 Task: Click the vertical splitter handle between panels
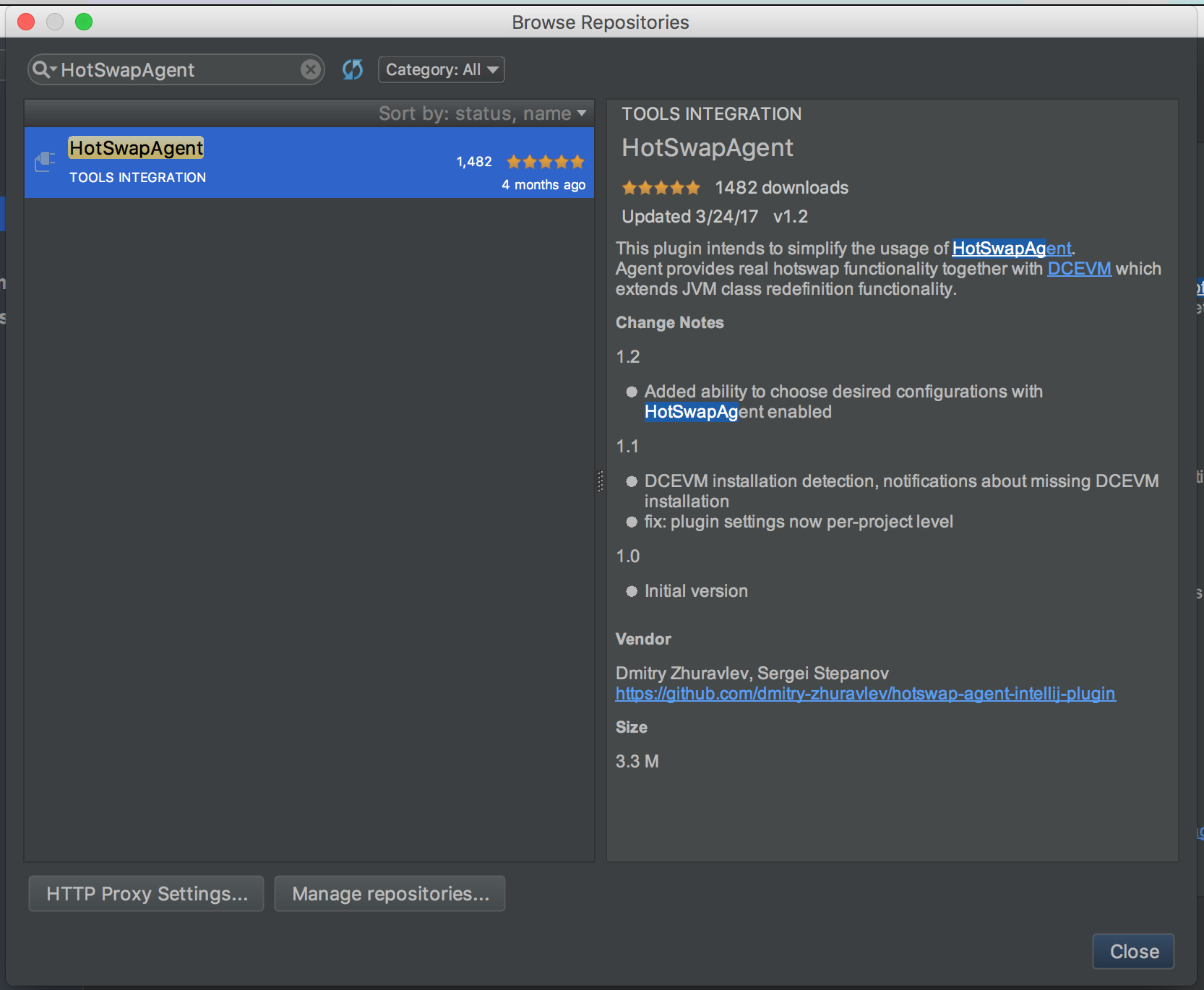pos(600,481)
